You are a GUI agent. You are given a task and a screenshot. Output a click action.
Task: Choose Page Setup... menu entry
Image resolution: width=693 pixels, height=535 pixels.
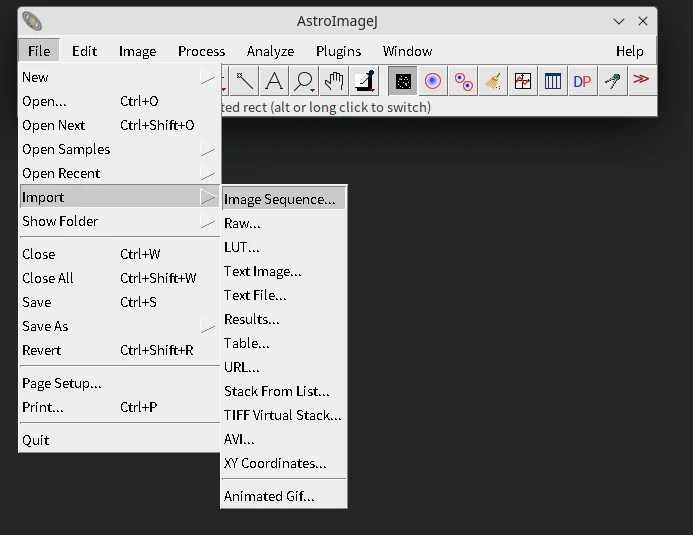click(x=119, y=383)
